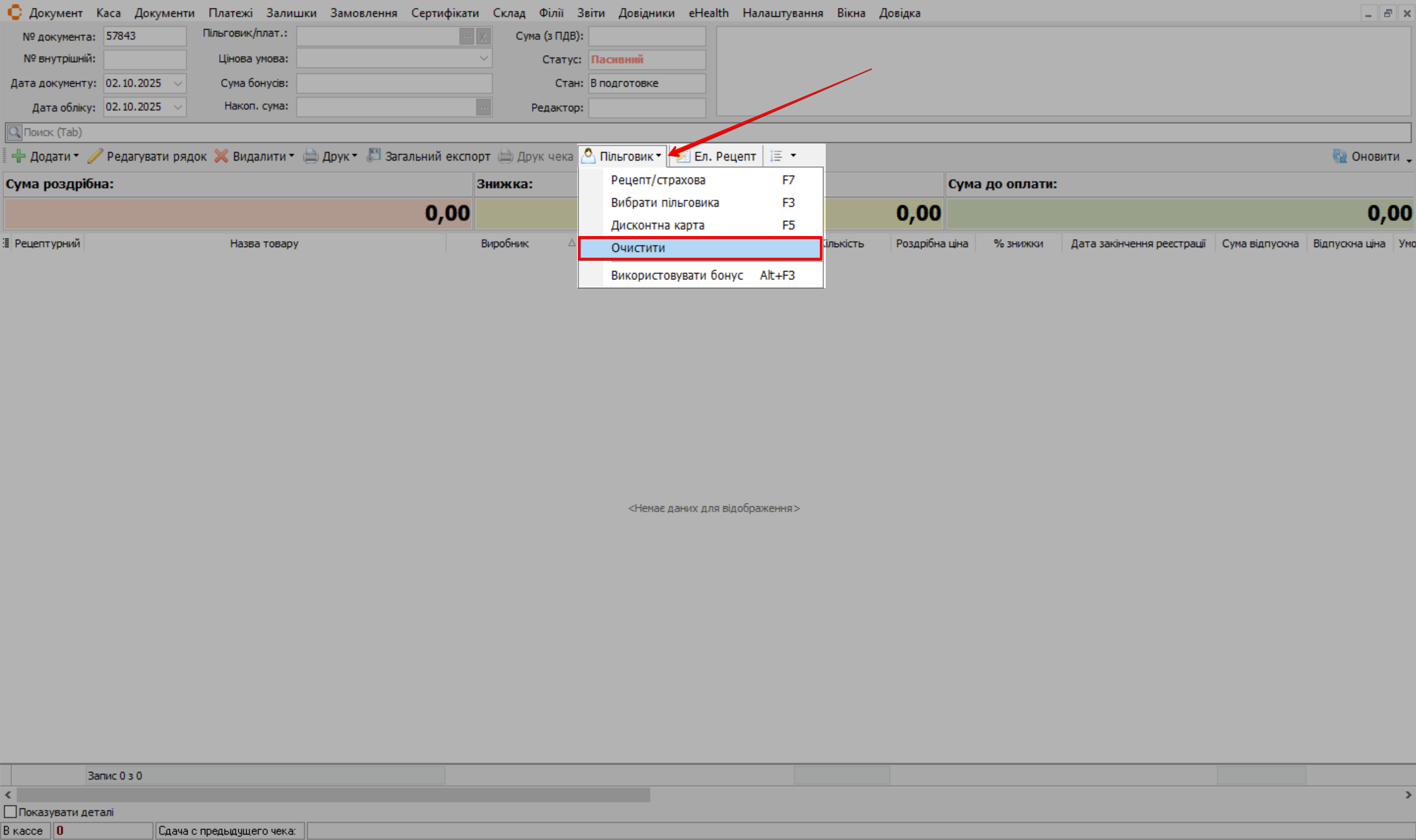Open the Дата обліку date dropdown
This screenshot has width=1416, height=840.
click(x=178, y=107)
